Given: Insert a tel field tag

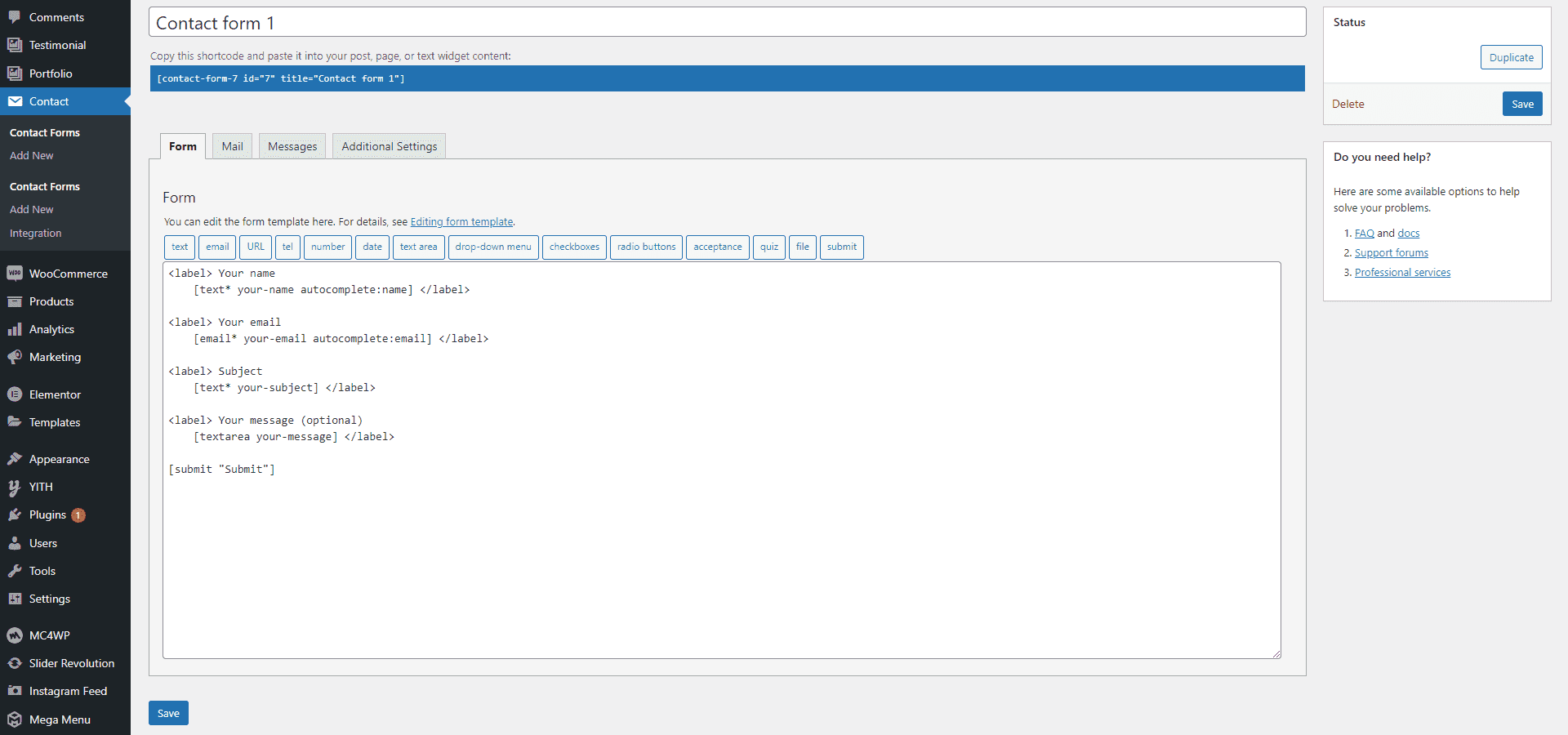Looking at the screenshot, I should pyautogui.click(x=287, y=247).
